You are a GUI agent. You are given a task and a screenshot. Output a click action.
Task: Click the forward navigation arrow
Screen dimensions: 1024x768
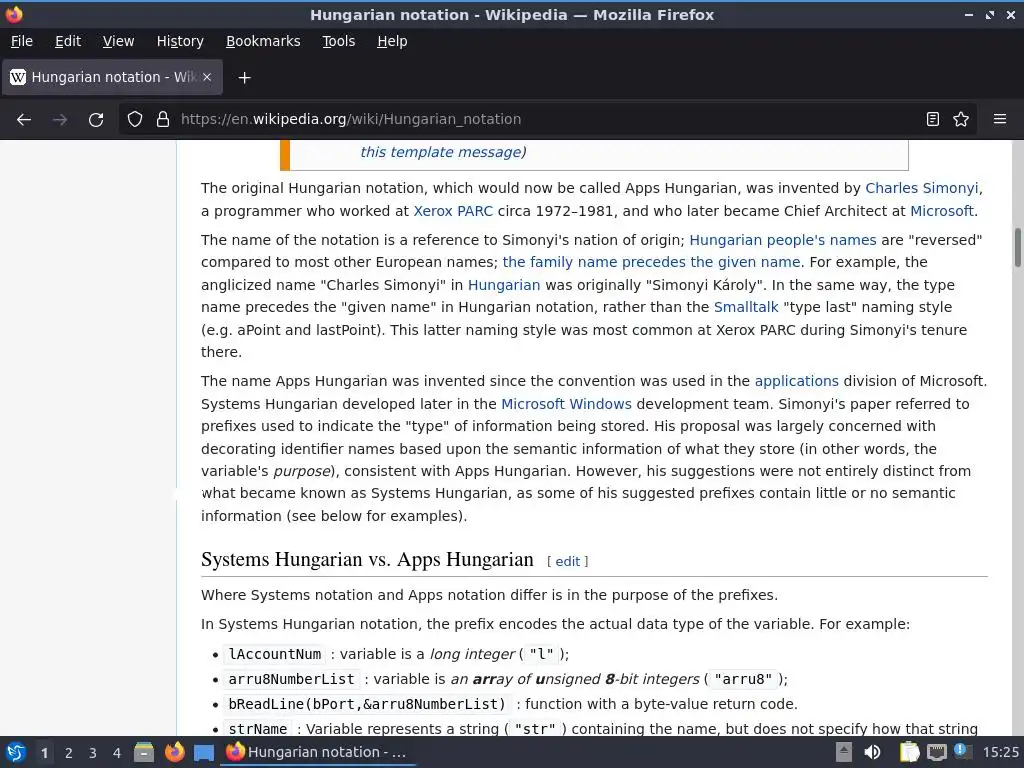point(60,120)
